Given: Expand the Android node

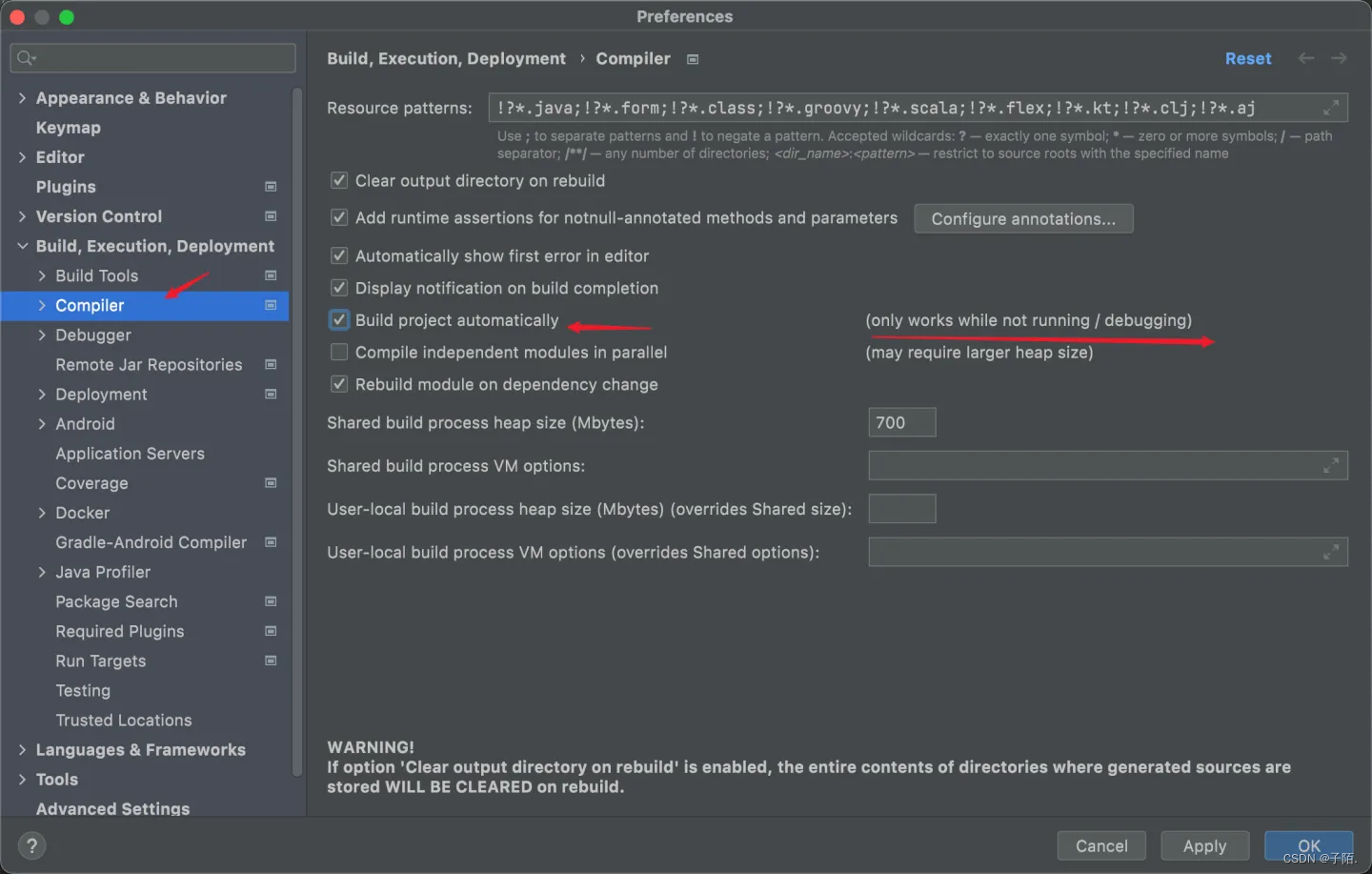Looking at the screenshot, I should [42, 423].
